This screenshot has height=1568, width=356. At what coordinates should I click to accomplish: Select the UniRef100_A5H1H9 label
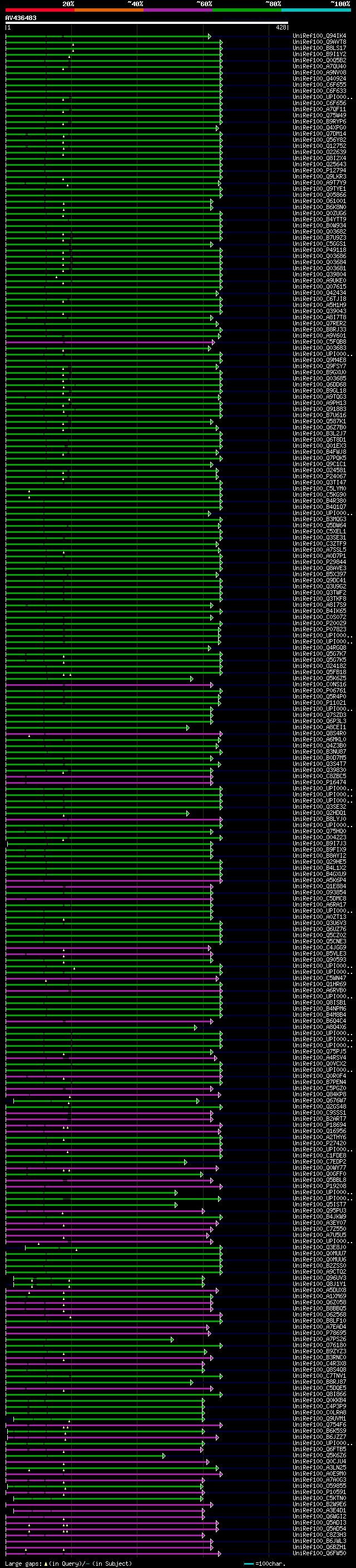tap(319, 305)
